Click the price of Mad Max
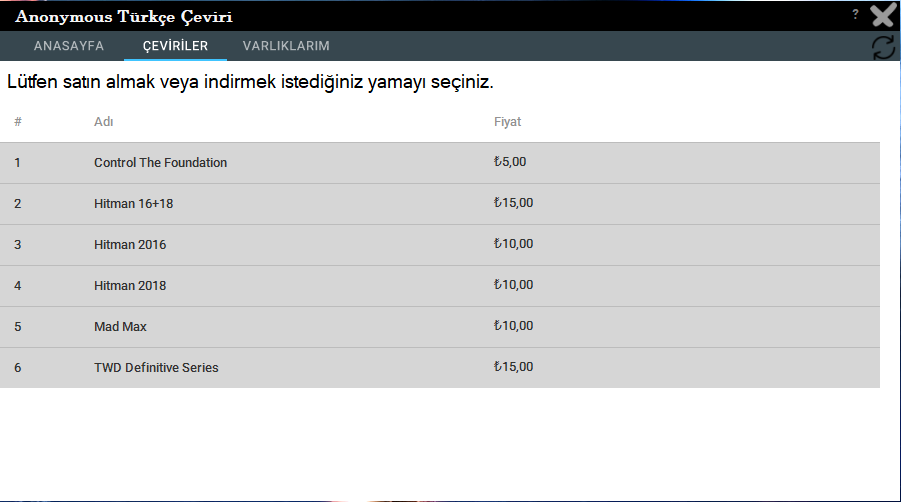The image size is (901, 502). (513, 326)
